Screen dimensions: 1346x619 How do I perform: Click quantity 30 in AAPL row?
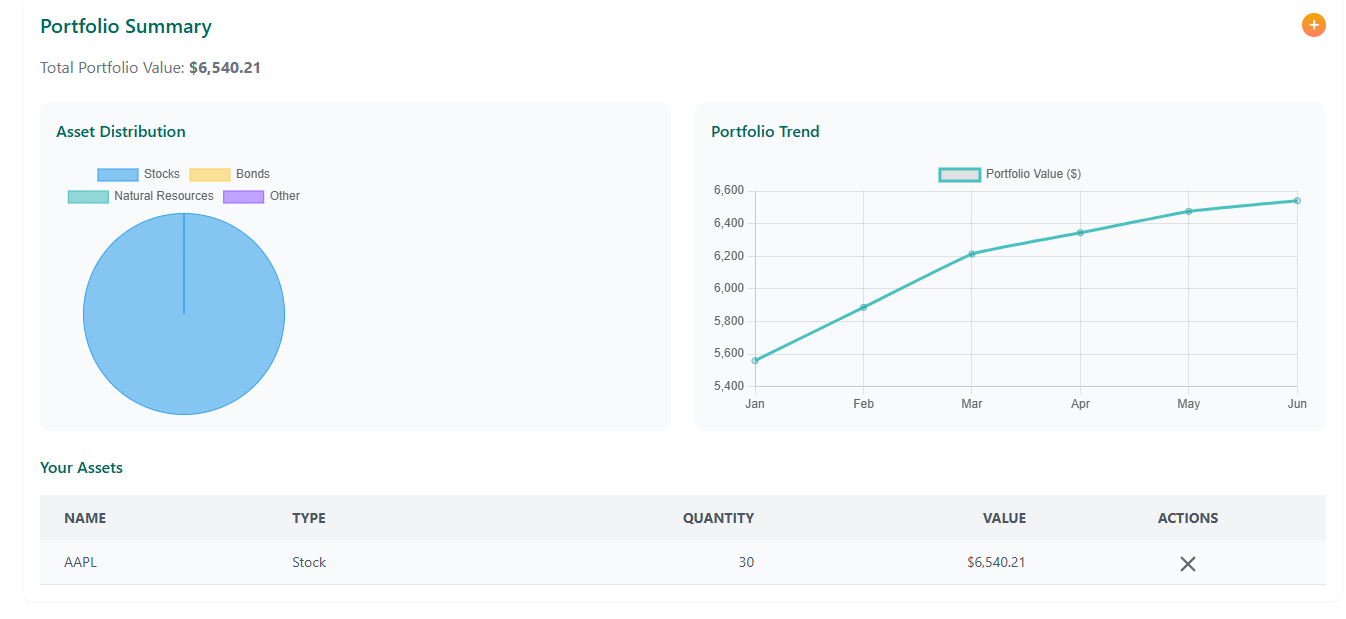tap(746, 562)
